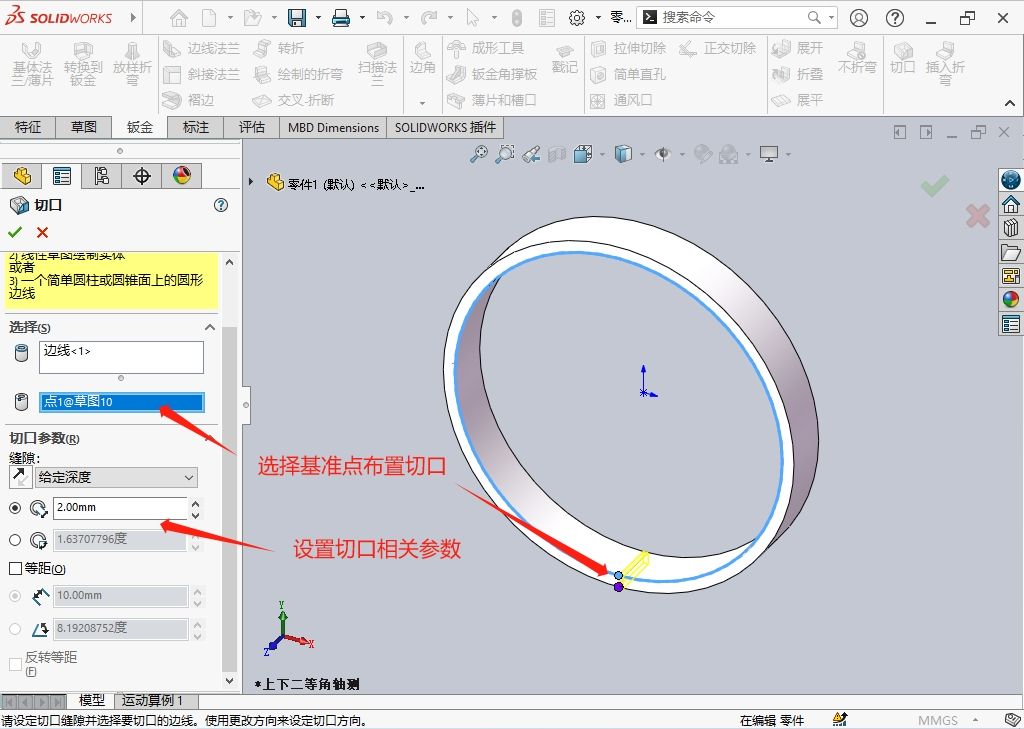Click the green checkmark to confirm 切口
The width and height of the screenshot is (1024, 729).
[x=15, y=232]
